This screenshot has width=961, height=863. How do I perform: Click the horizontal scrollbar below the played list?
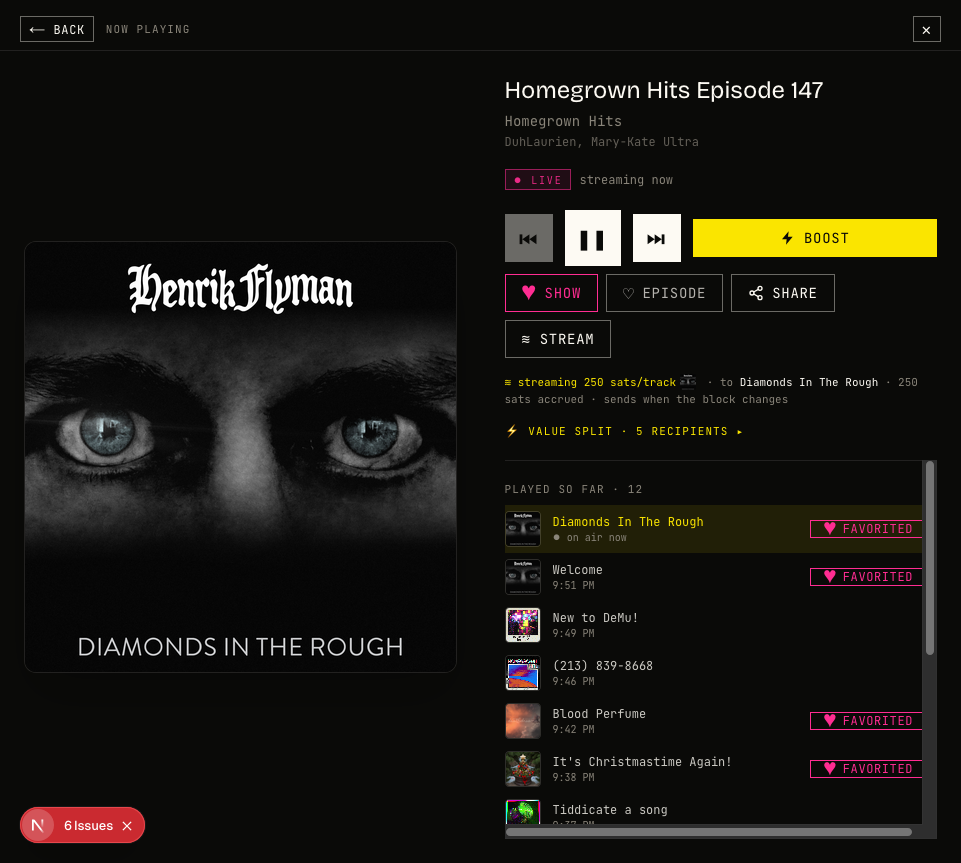coord(708,832)
